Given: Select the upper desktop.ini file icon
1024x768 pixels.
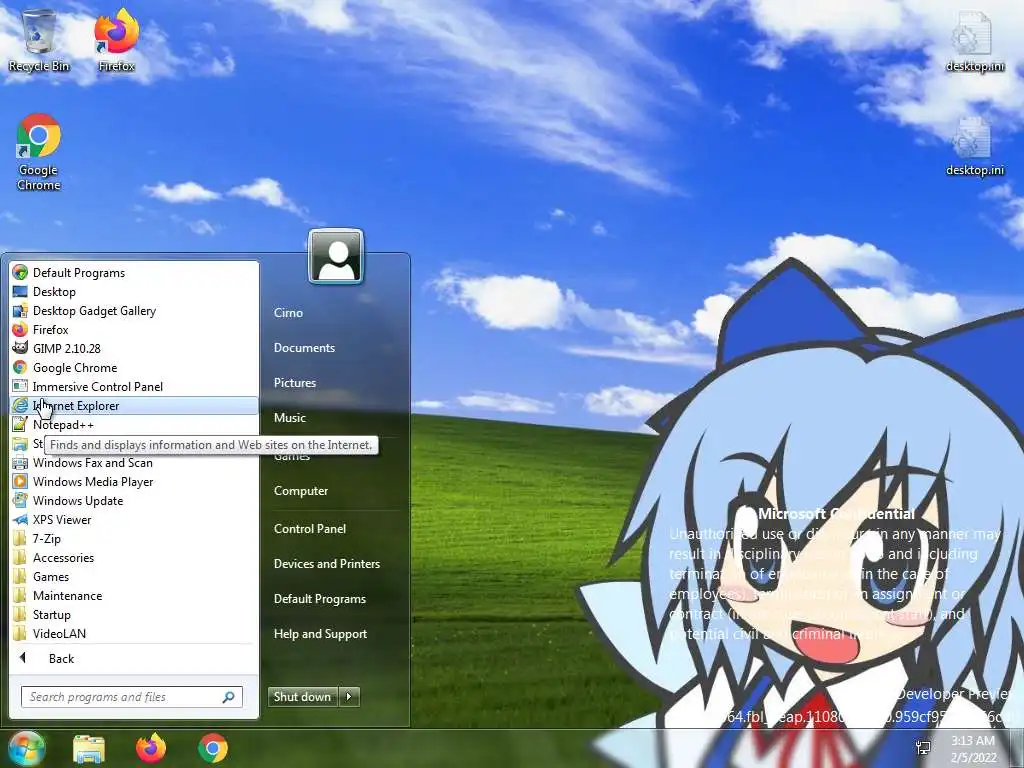Looking at the screenshot, I should (974, 42).
